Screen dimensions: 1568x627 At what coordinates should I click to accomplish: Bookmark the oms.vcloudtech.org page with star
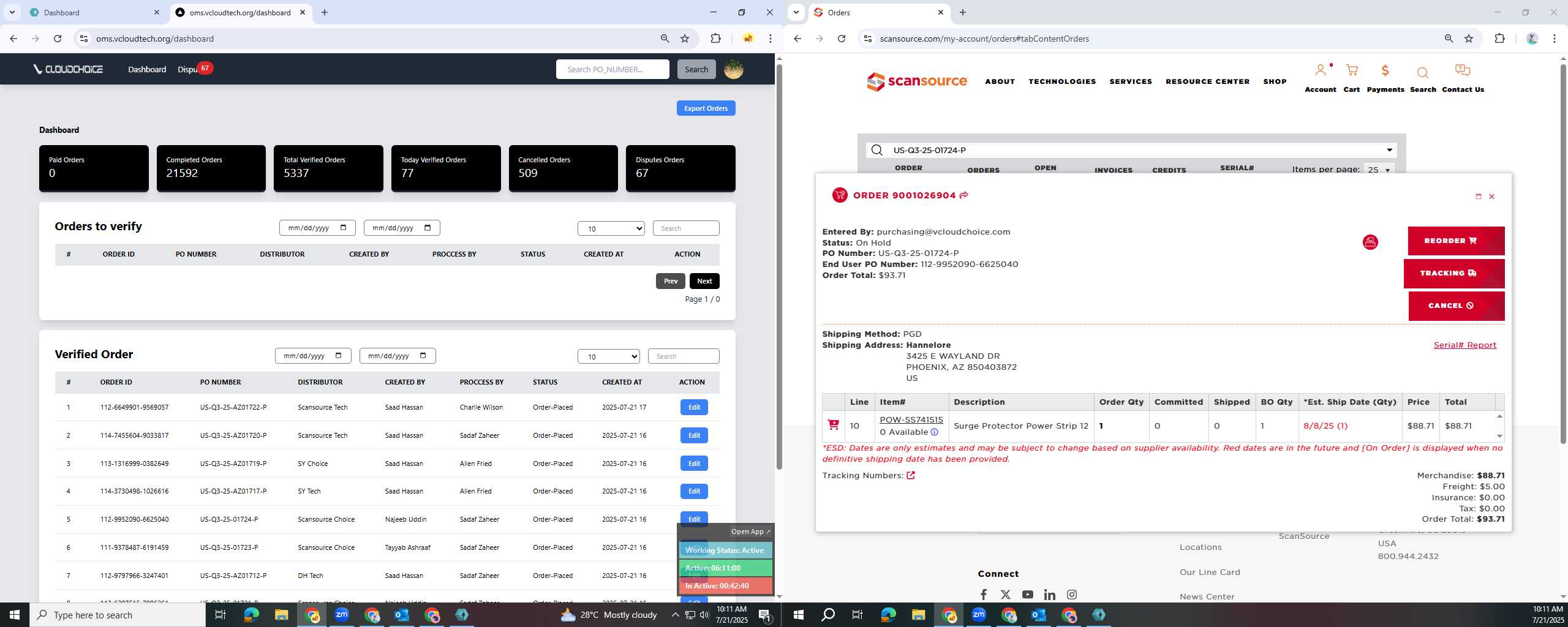tap(685, 39)
